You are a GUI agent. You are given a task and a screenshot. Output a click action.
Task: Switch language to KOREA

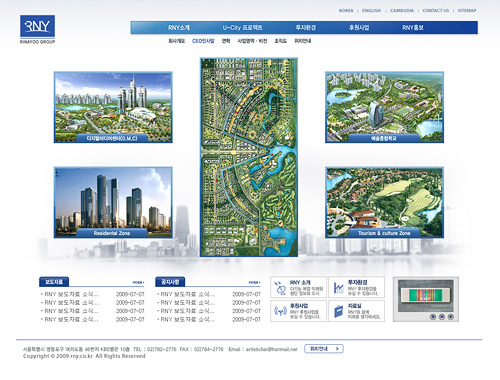point(346,11)
